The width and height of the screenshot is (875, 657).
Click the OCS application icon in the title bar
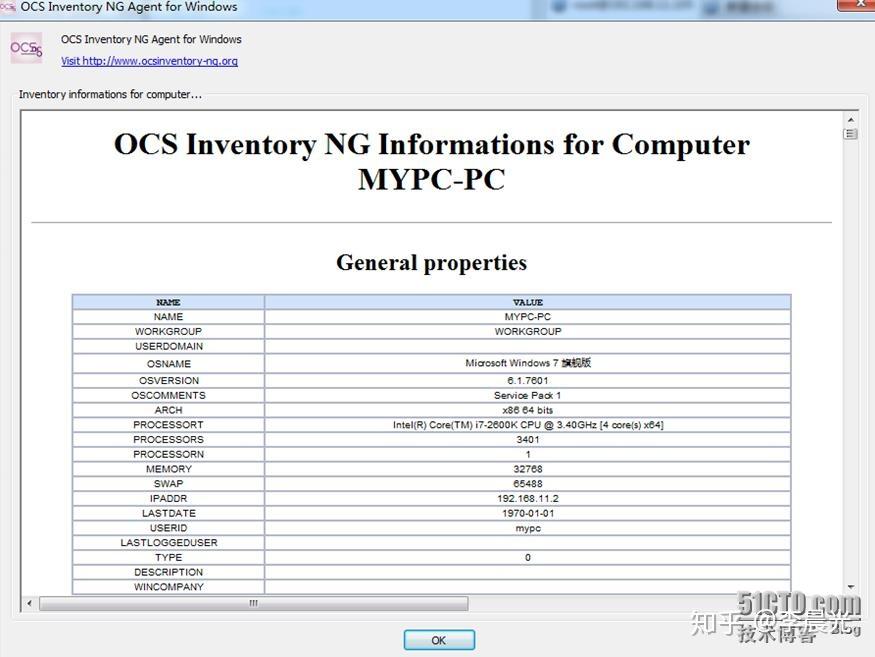tap(9, 7)
